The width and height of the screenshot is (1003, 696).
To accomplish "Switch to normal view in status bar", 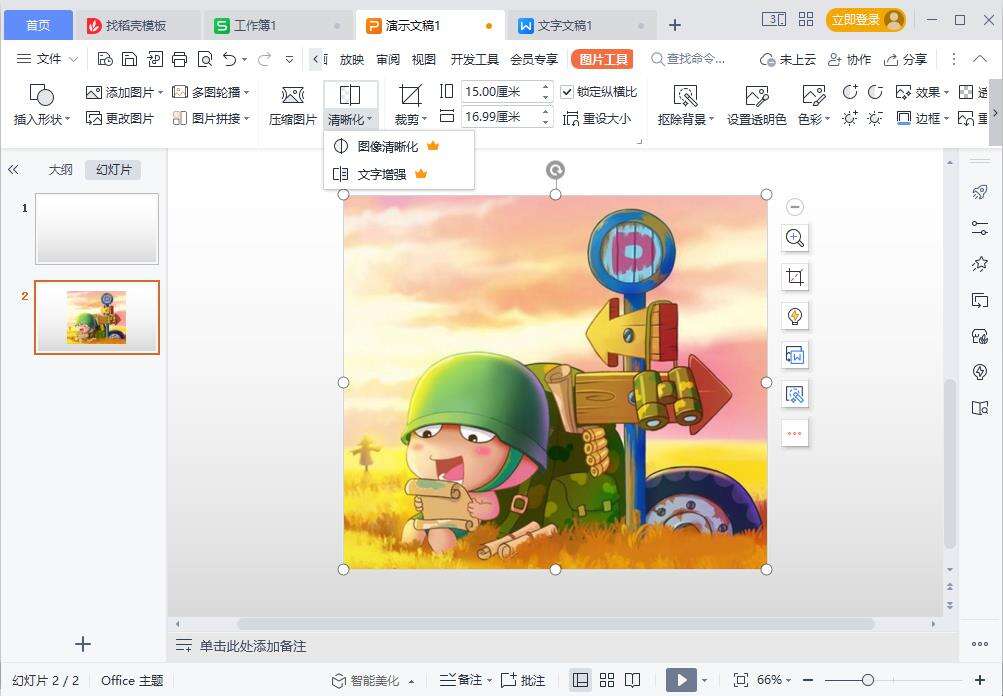I will (580, 680).
